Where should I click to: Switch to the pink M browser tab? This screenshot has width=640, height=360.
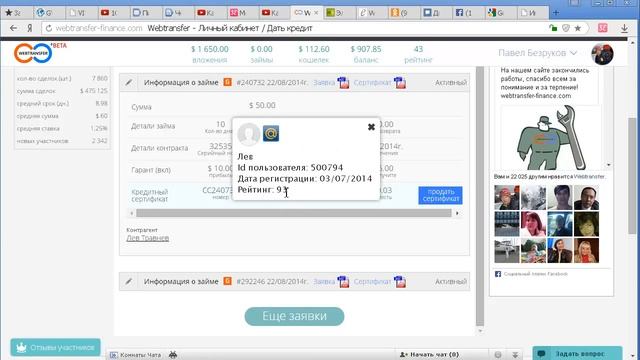pos(242,13)
